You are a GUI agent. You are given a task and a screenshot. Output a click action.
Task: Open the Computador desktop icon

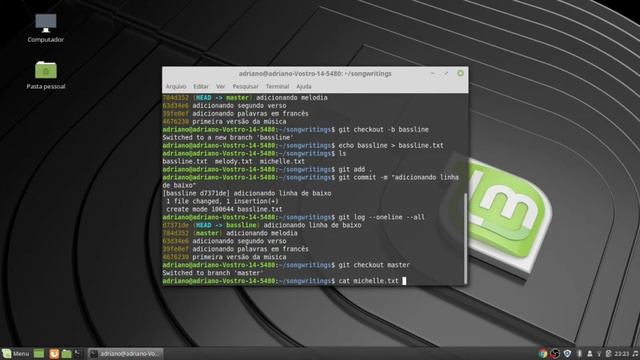46,28
